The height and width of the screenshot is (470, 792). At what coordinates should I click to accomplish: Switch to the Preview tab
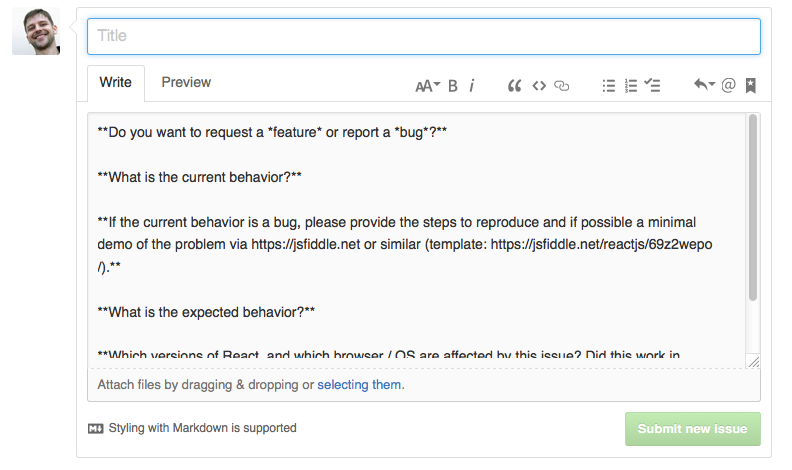click(186, 83)
